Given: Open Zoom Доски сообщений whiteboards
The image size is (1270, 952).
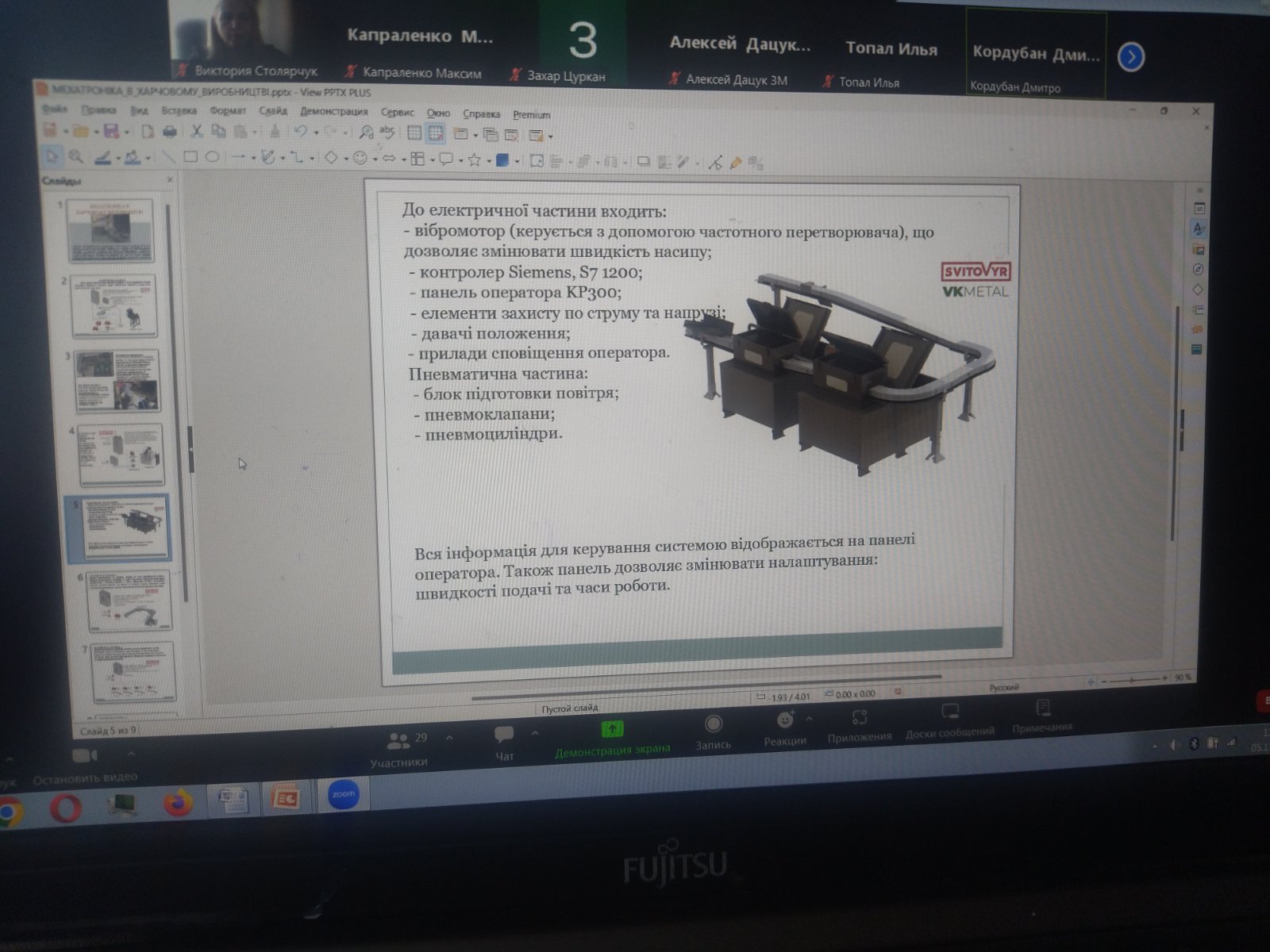Looking at the screenshot, I should point(950,720).
